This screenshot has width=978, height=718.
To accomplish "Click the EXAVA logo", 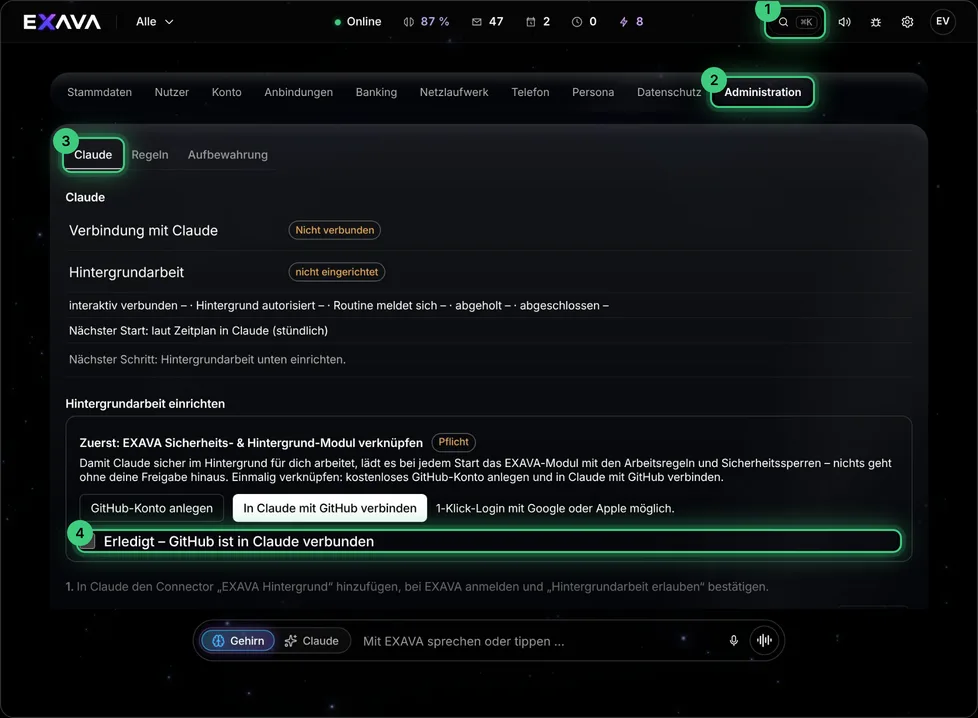I will click(x=62, y=22).
